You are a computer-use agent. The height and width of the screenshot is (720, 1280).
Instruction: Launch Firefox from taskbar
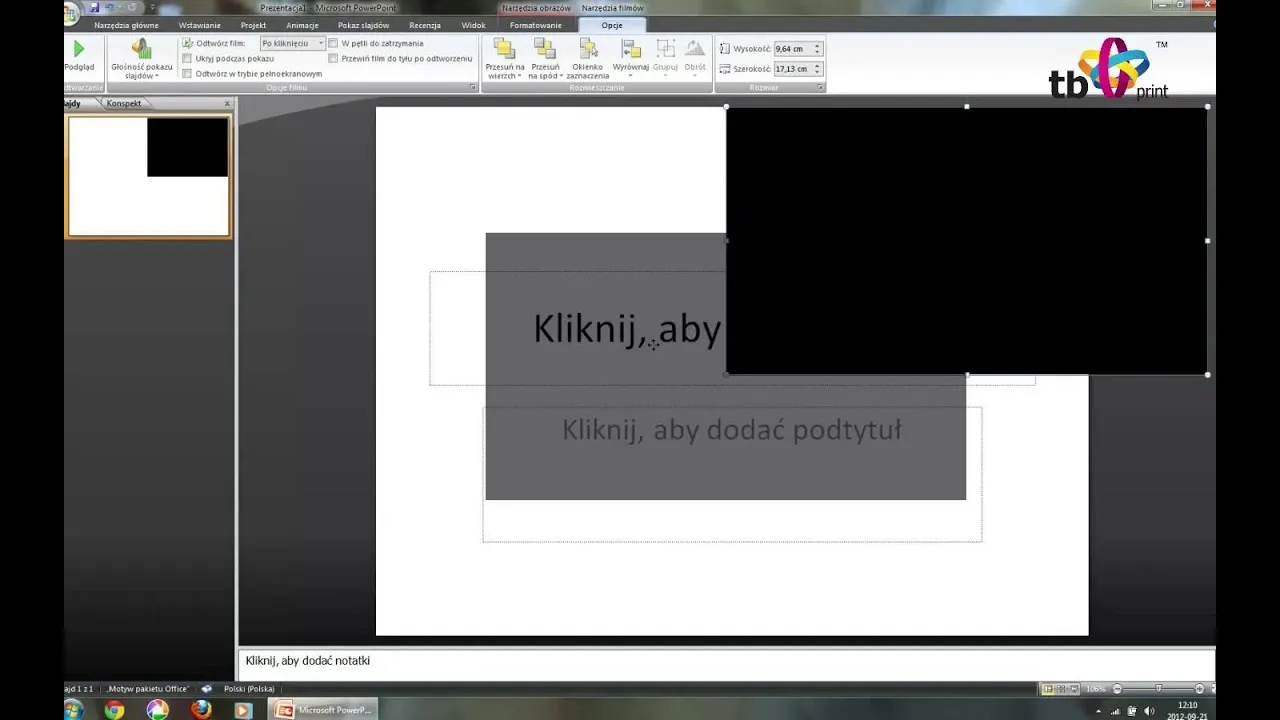(201, 710)
